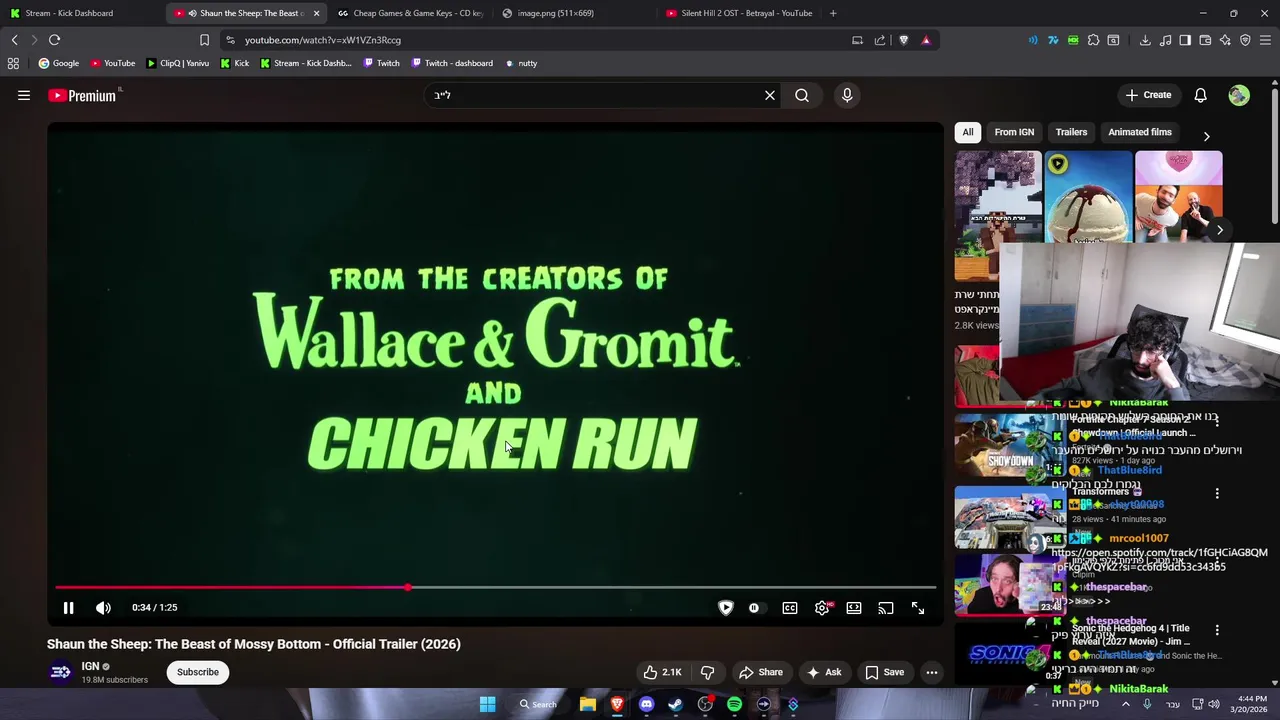Share the video via Share button
This screenshot has width=1280, height=720.
point(761,672)
